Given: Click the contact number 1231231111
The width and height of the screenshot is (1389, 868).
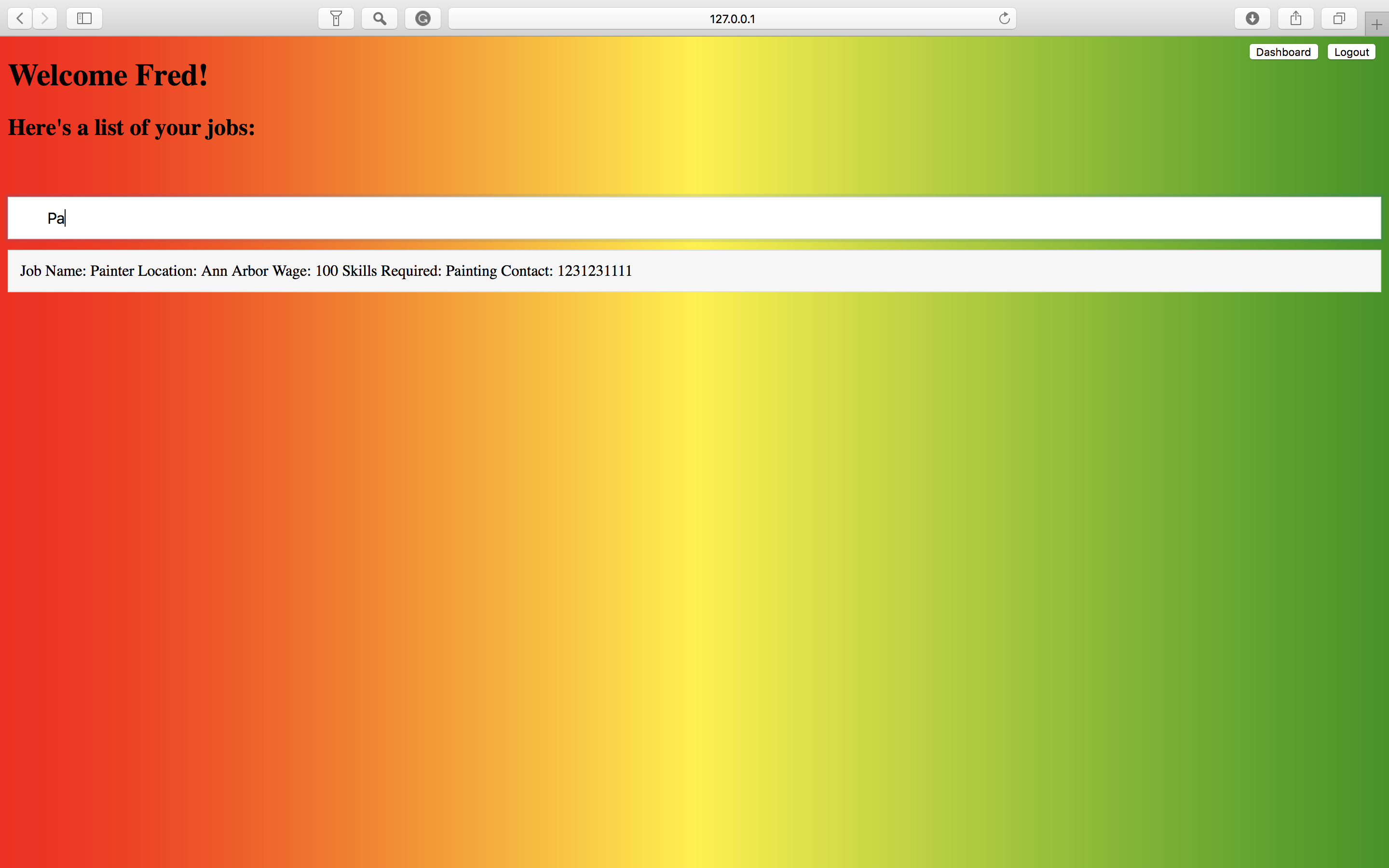Looking at the screenshot, I should point(594,271).
